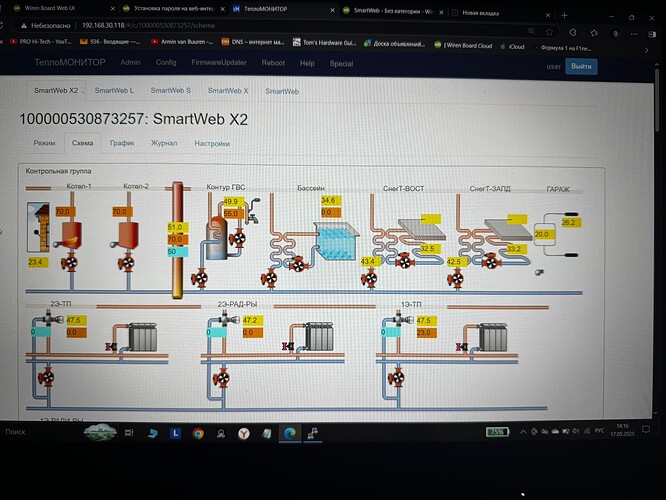Screen dimensions: 666x500
Task: Click the outdoor temperature house icon
Action: point(38,227)
